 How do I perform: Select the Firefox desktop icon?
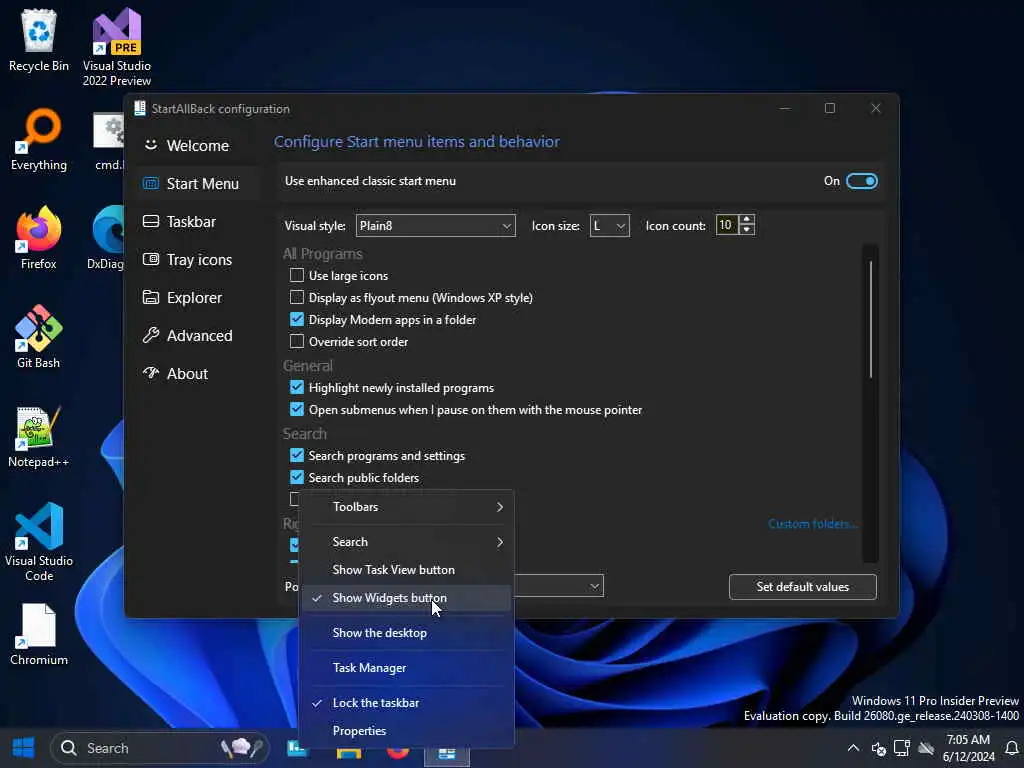click(39, 238)
